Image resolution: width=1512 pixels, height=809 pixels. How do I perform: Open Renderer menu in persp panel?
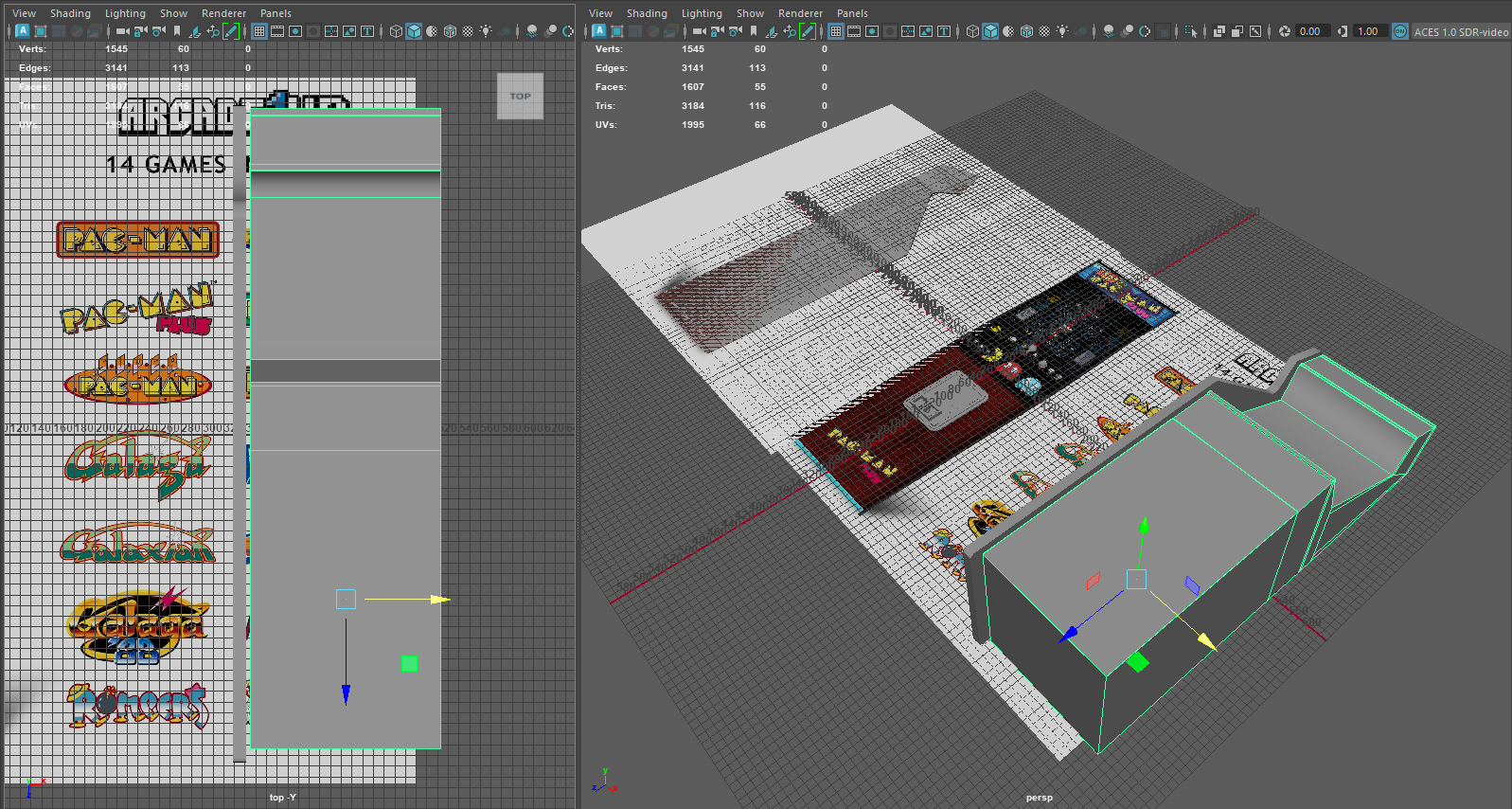800,13
